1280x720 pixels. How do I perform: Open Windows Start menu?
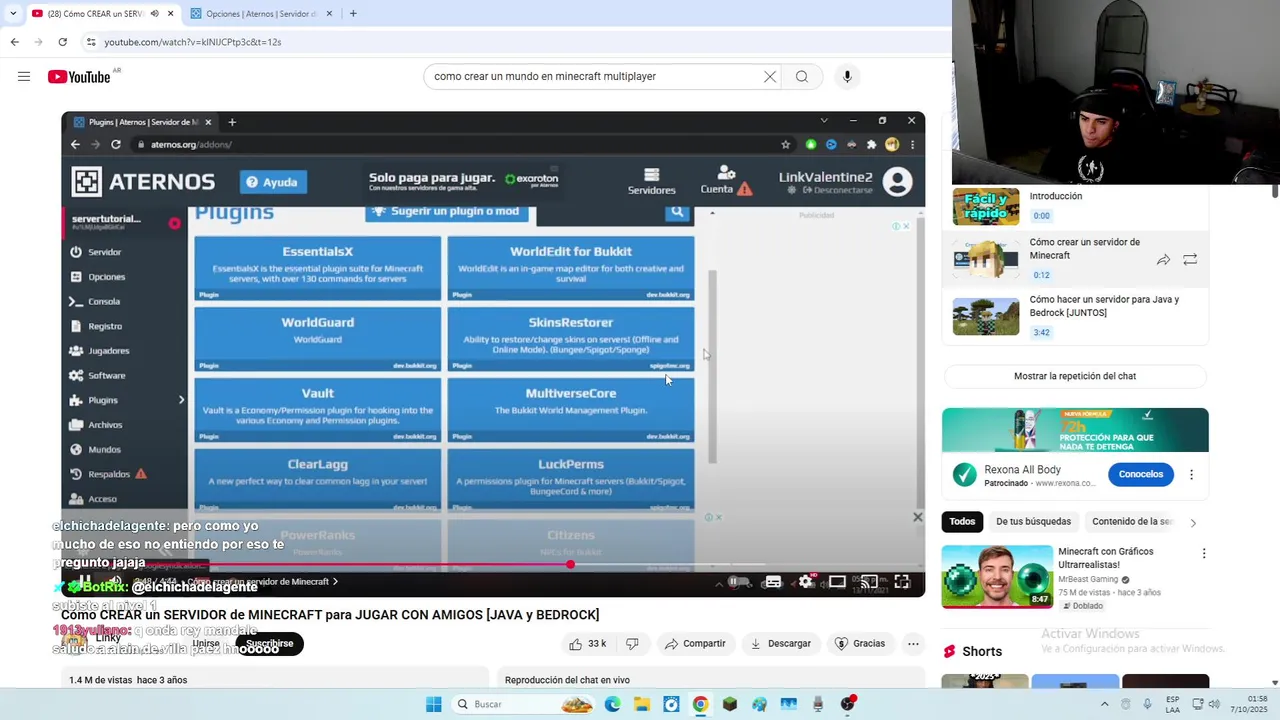(x=433, y=704)
